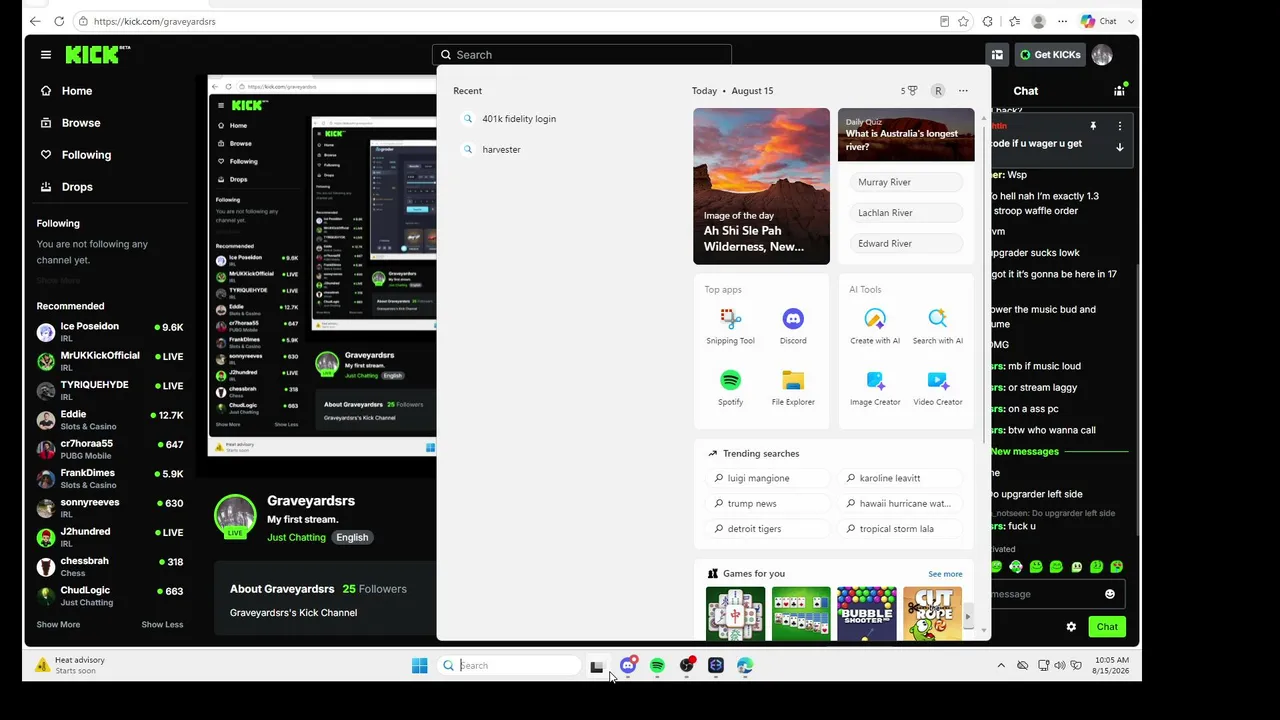Screen dimensions: 1280x720
Task: Click the KICK logo
Action: pos(98,55)
